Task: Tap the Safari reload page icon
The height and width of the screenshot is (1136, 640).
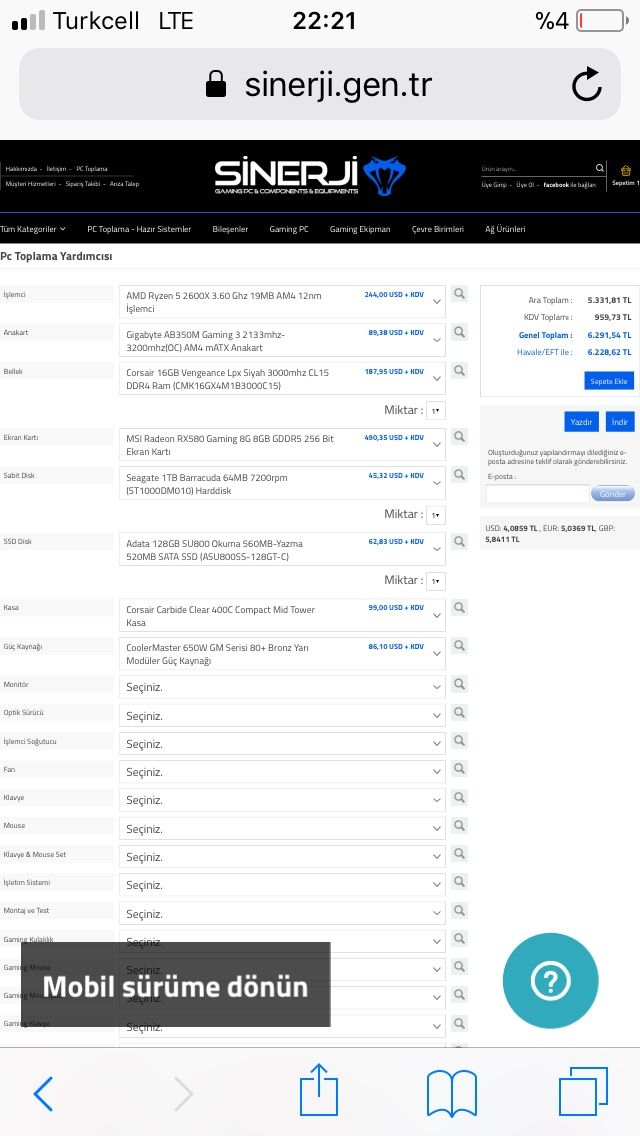Action: pyautogui.click(x=586, y=84)
